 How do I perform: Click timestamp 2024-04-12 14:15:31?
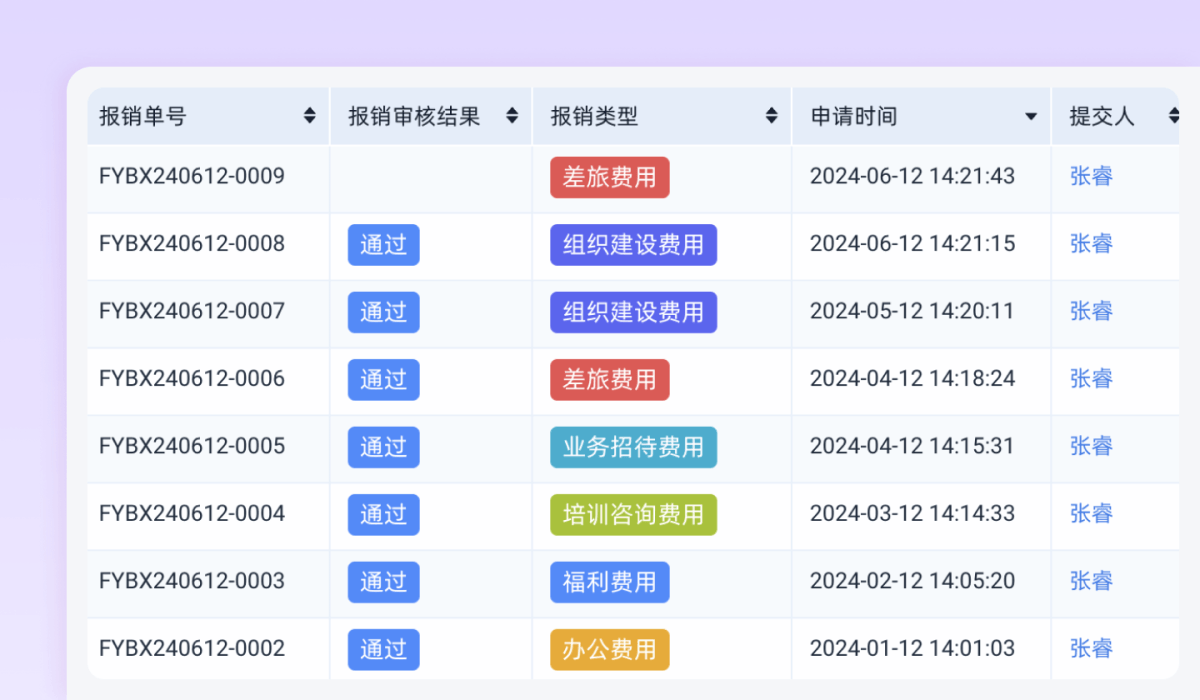[x=912, y=446]
